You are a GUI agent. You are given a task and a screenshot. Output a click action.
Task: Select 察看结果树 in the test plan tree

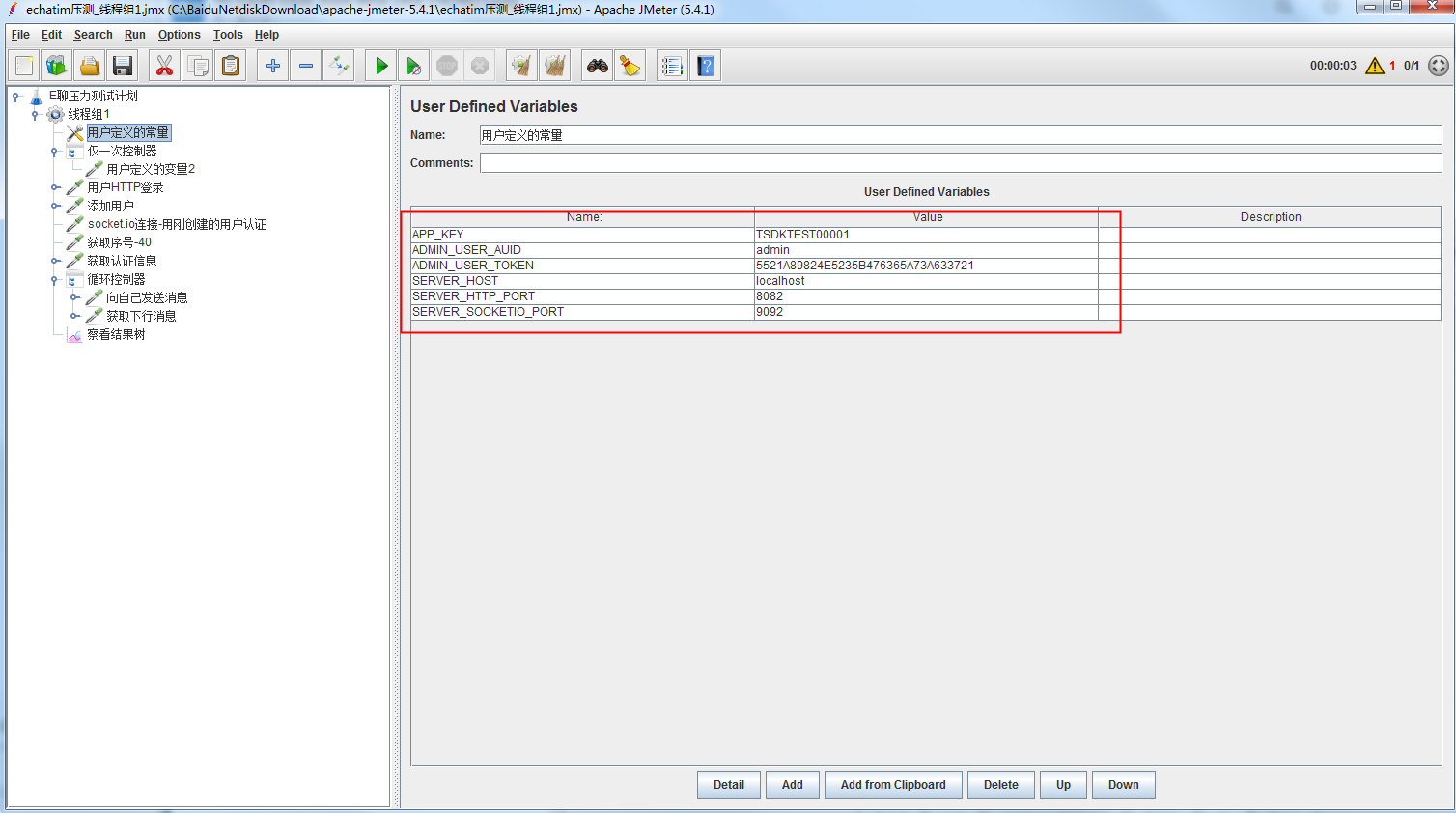tap(116, 335)
